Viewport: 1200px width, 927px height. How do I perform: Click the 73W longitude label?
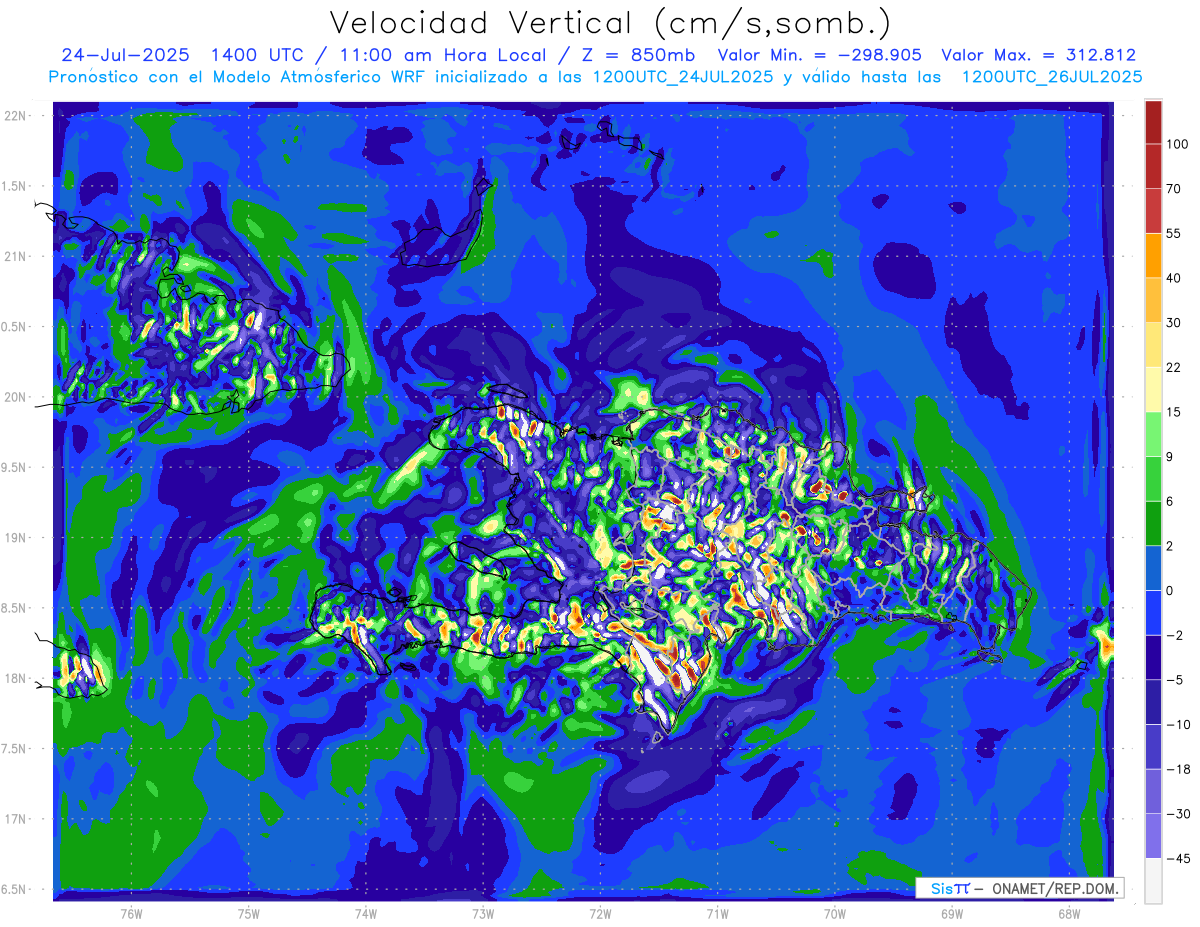pos(483,914)
